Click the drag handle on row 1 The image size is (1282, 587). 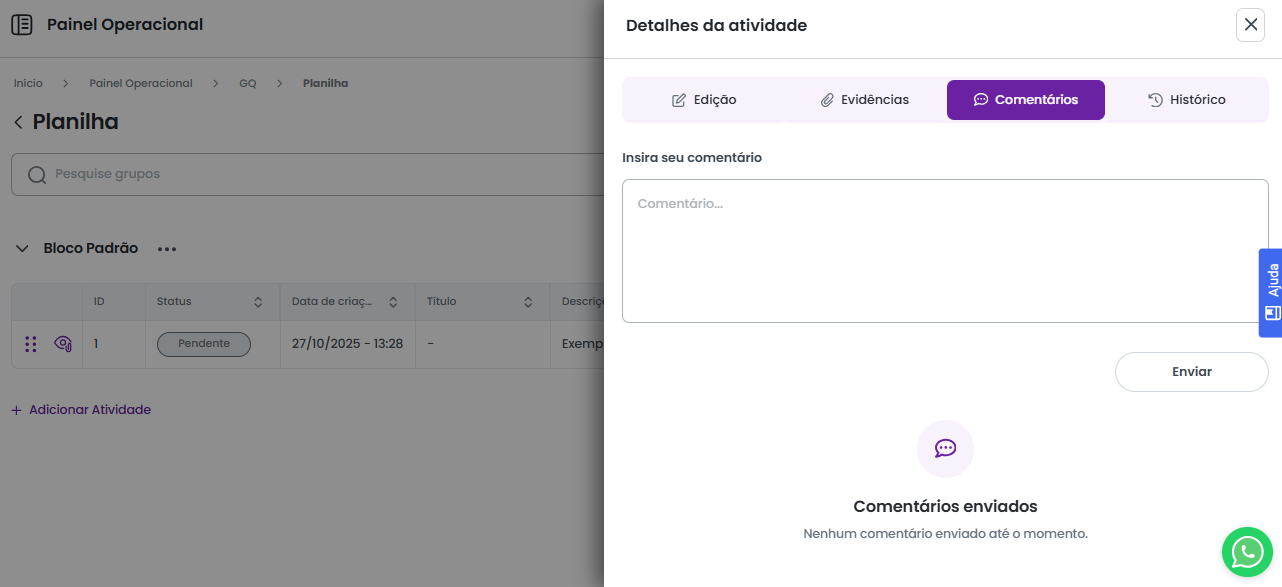(31, 344)
